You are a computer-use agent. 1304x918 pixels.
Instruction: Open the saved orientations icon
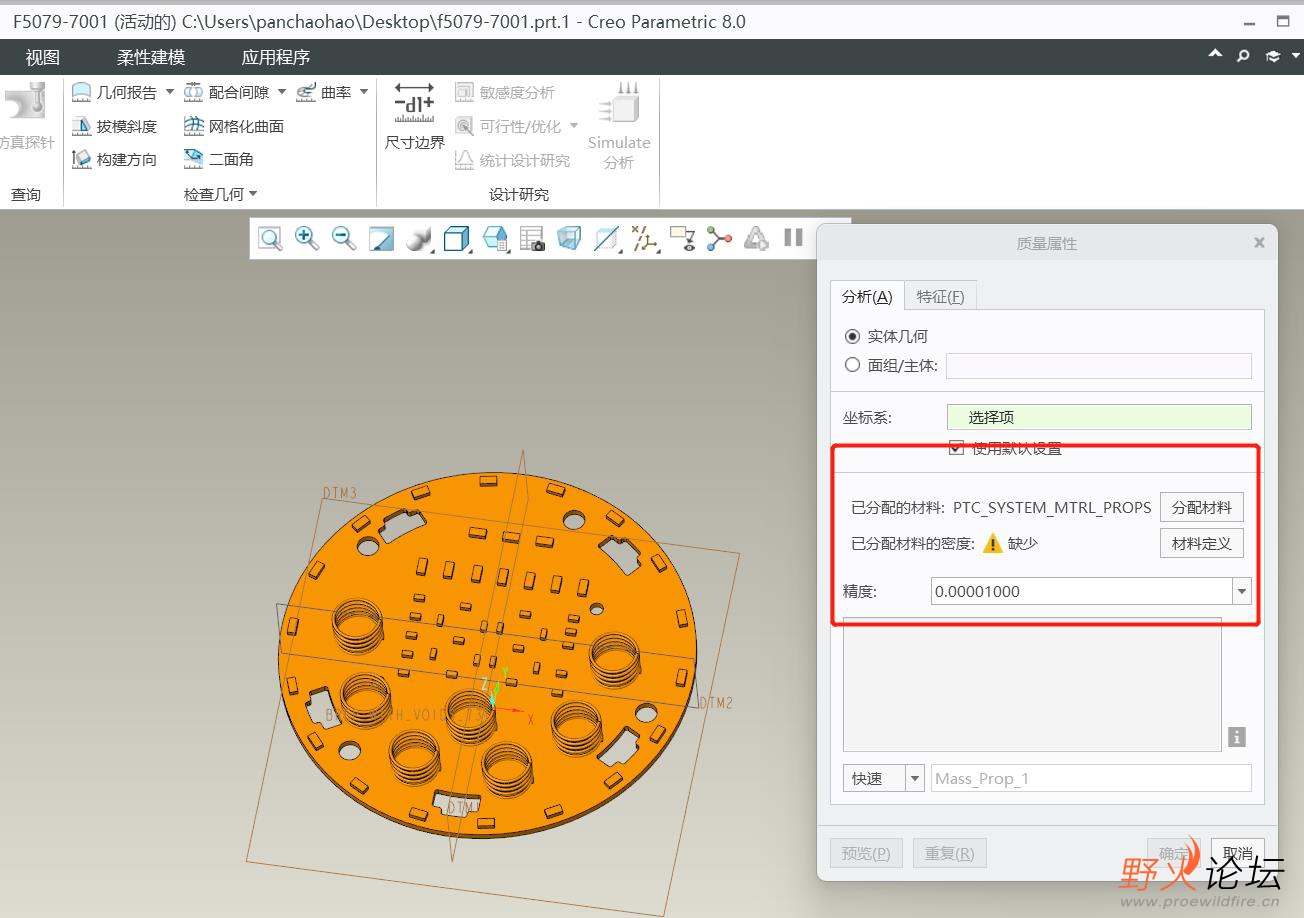coord(495,238)
